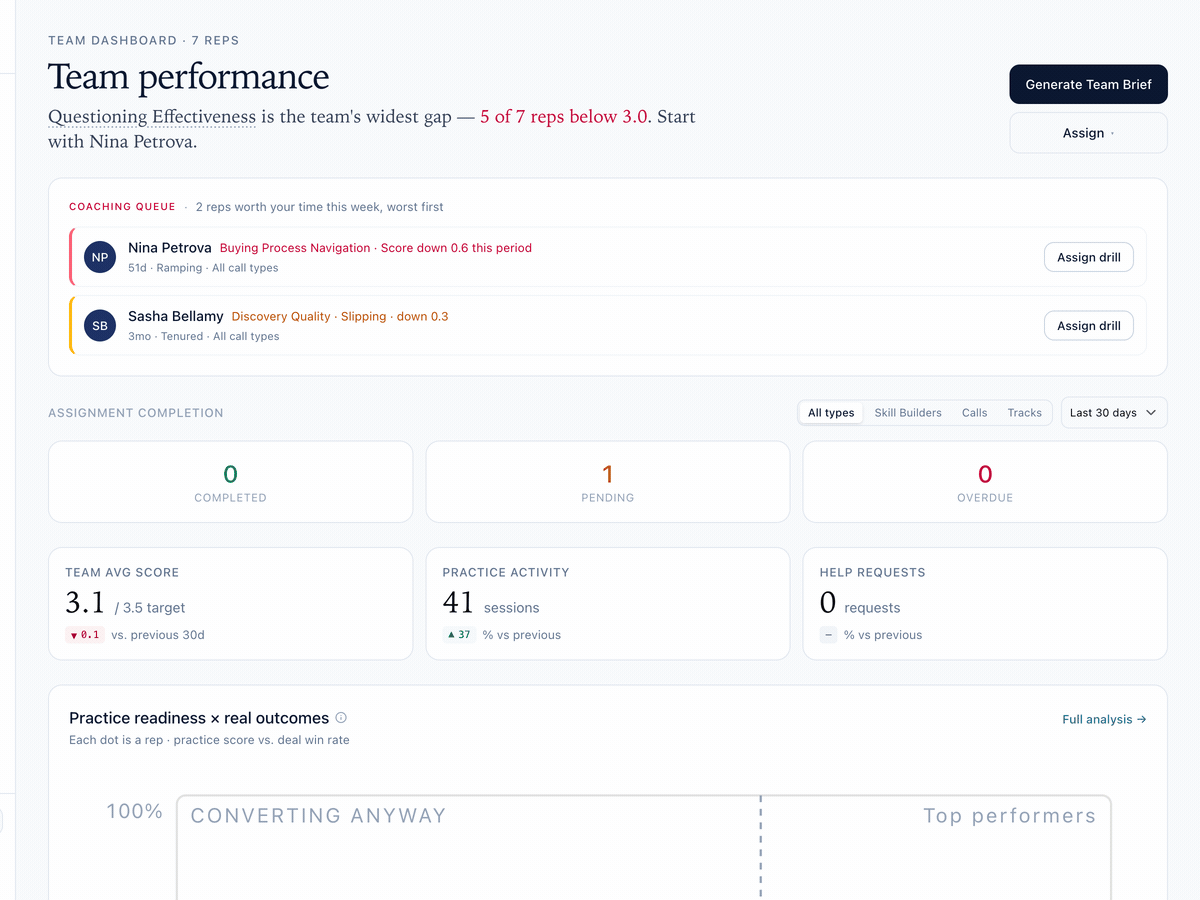Assign drill to Nina Petrova
The width and height of the screenshot is (1200, 900).
pyautogui.click(x=1088, y=257)
